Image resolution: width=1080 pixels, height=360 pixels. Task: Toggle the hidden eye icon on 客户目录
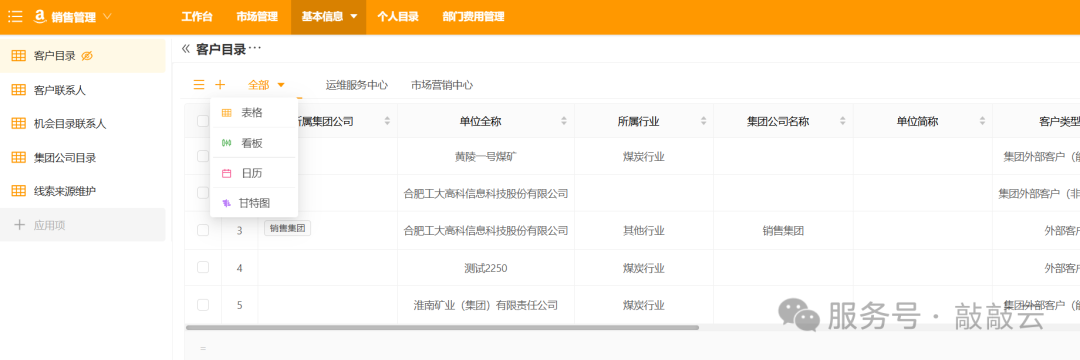87,56
